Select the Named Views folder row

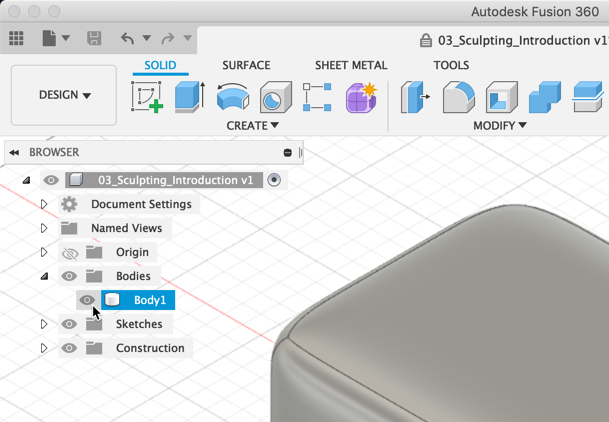point(115,228)
